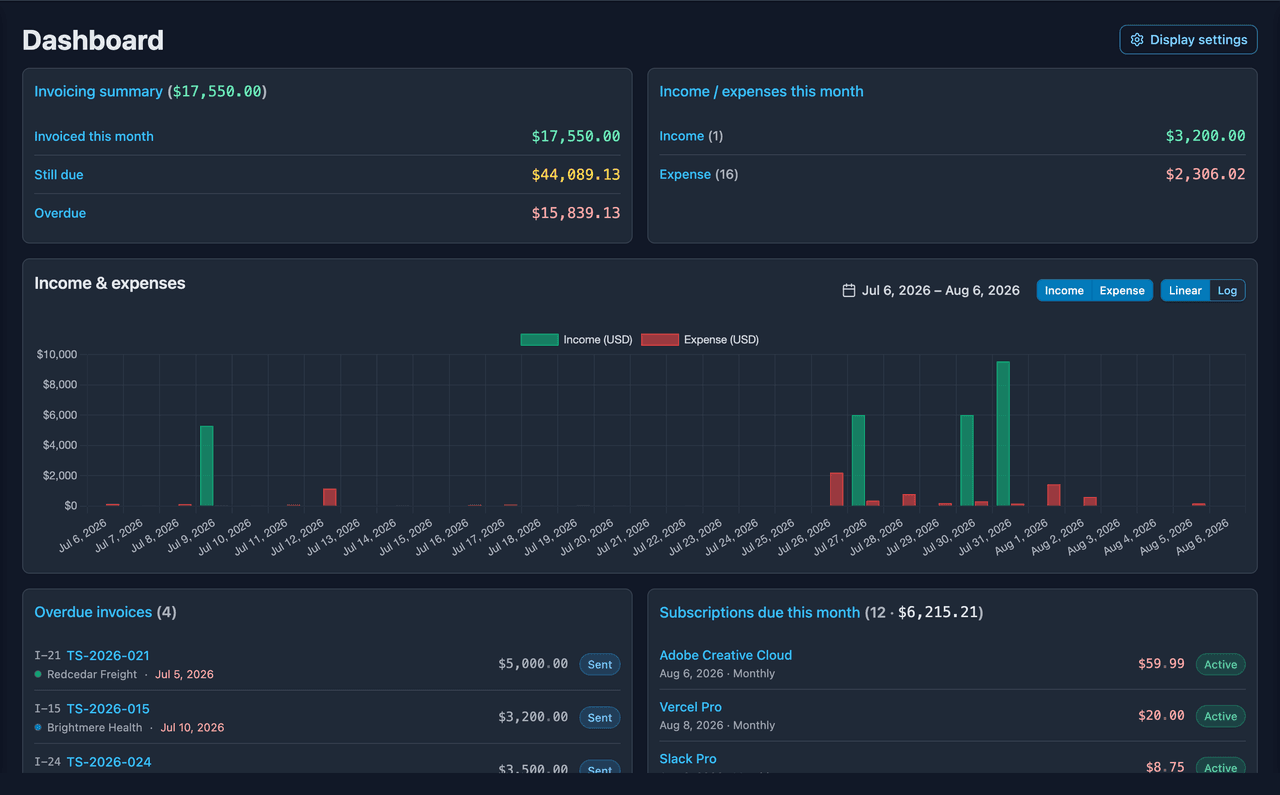Screen dimensions: 1280x795
Task: Click the green dot beside Redcedar Freight
Action: click(x=38, y=674)
